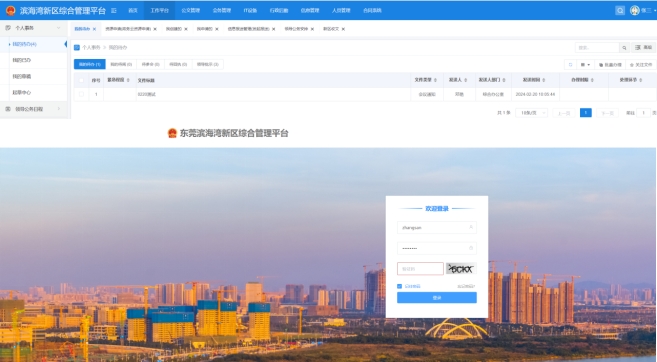Image resolution: width=657 pixels, height=362 pixels.
Task: Click the forgot-password link on login card
Action: click(466, 286)
